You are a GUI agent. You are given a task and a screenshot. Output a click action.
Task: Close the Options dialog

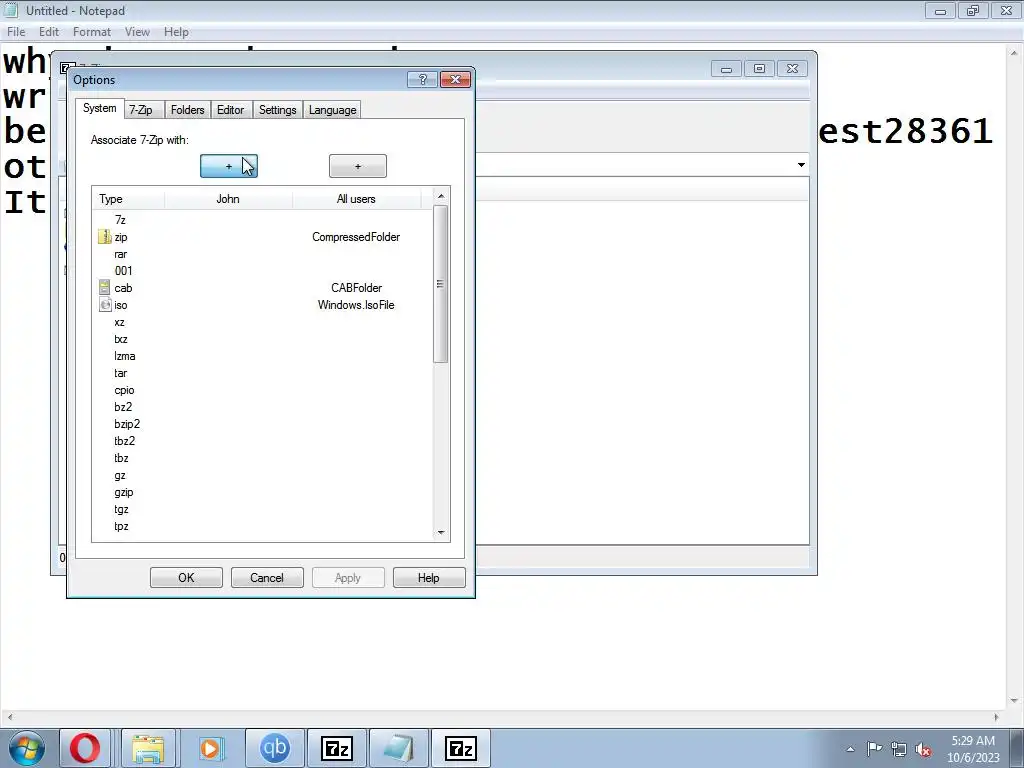pos(455,79)
